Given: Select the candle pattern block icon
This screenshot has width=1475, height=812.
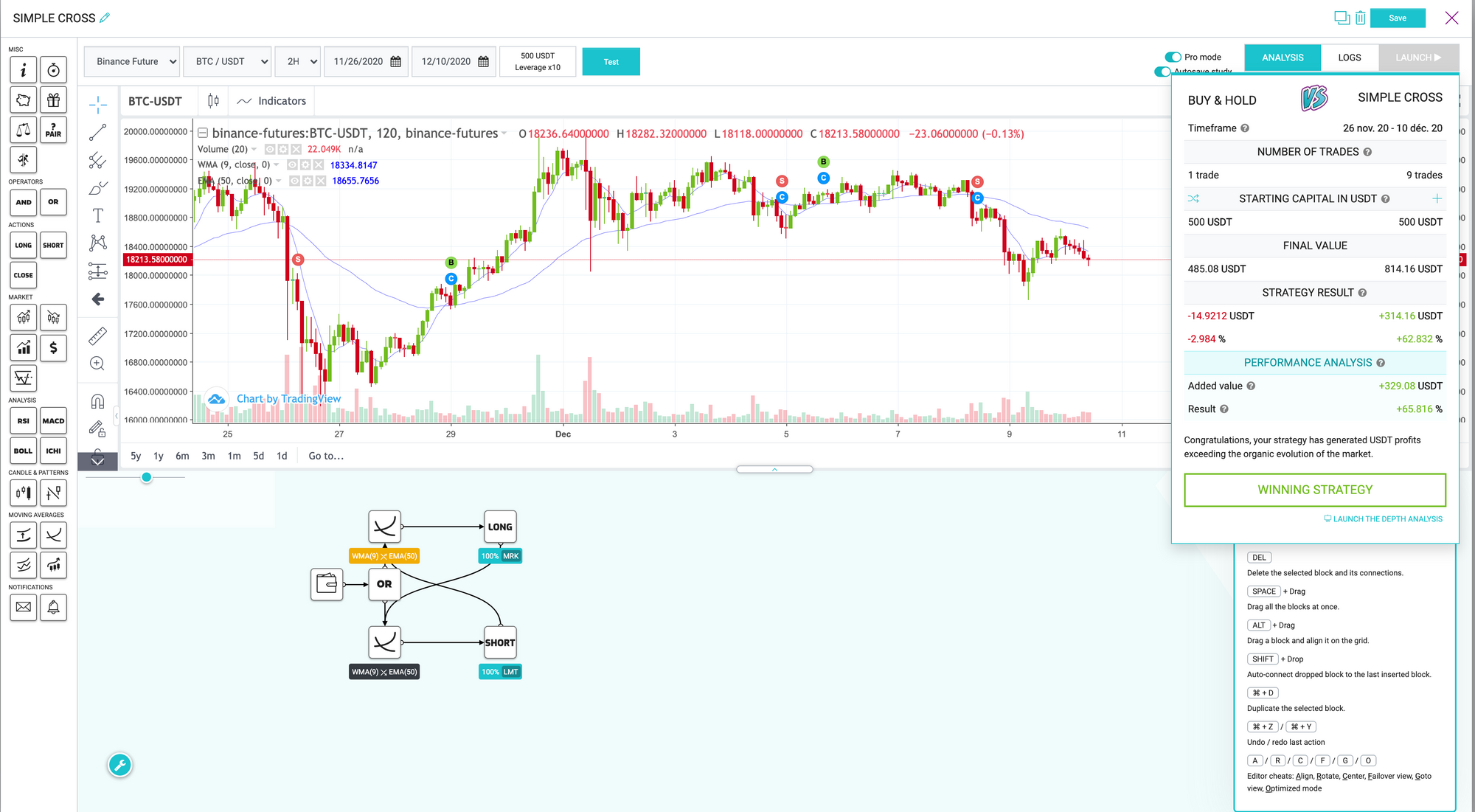Looking at the screenshot, I should pos(24,493).
